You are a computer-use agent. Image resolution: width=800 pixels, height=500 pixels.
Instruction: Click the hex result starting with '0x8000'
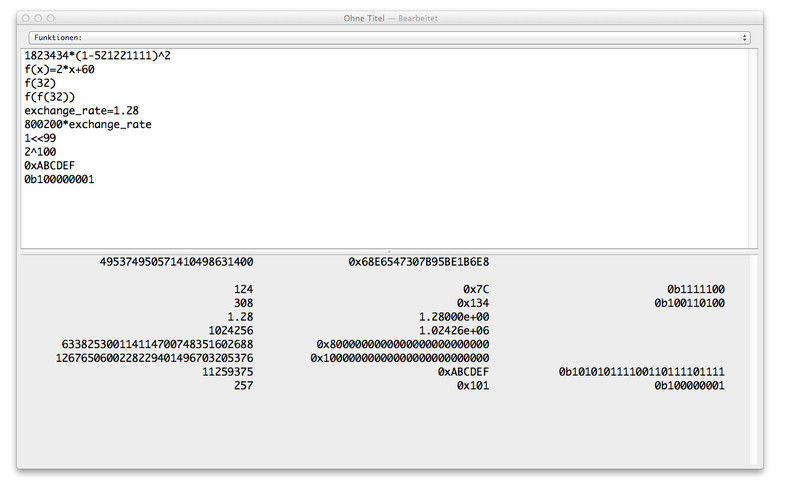[x=403, y=345]
